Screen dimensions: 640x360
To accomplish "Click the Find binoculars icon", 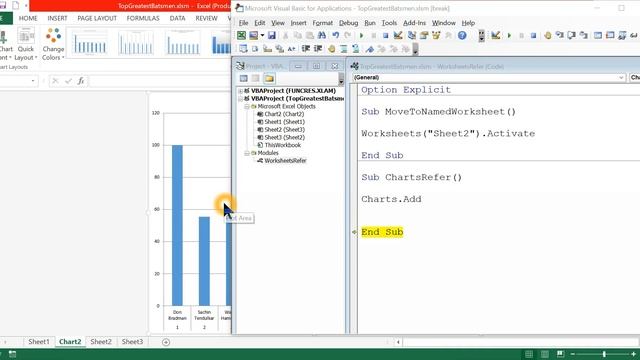I will point(322,36).
